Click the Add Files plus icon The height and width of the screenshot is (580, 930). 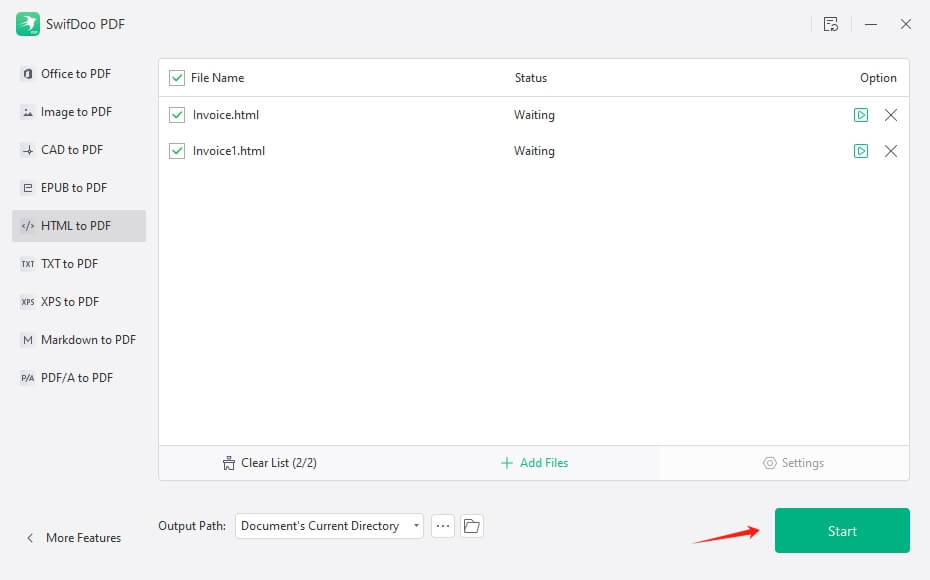[x=507, y=463]
